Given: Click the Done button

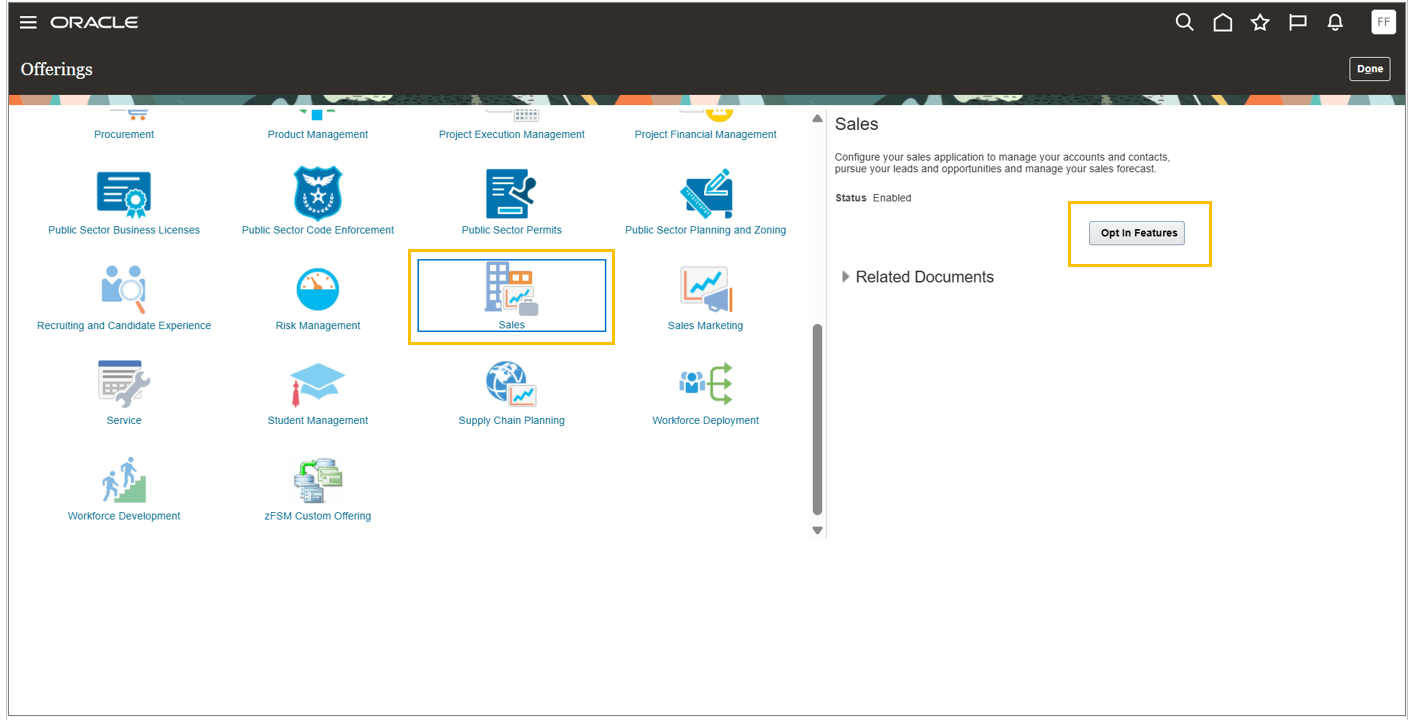Looking at the screenshot, I should tap(1369, 68).
